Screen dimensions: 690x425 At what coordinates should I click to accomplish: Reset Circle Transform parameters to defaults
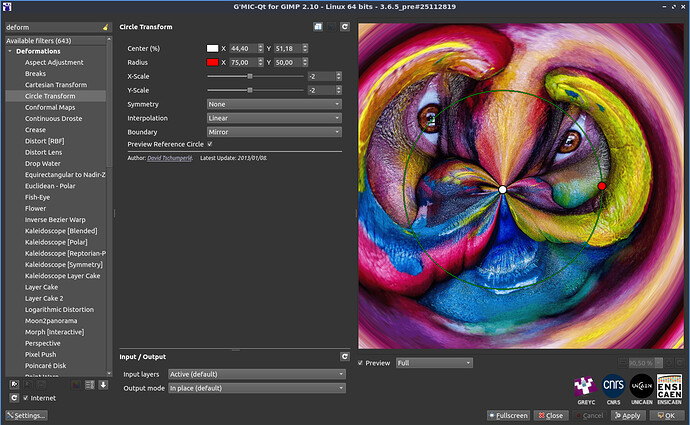click(x=345, y=27)
